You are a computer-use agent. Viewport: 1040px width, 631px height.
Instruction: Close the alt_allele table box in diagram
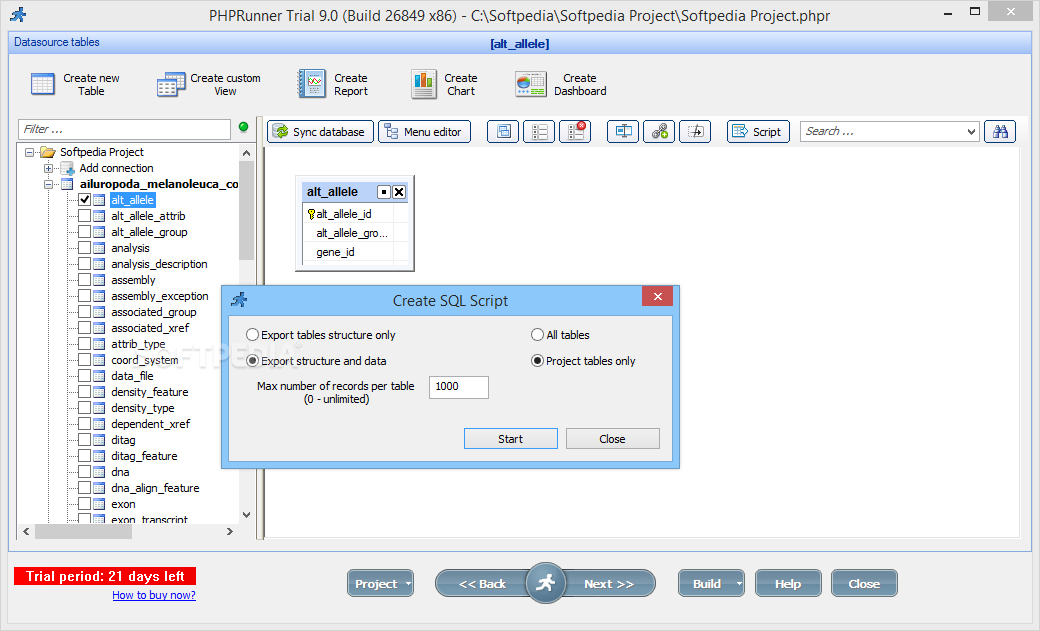click(x=399, y=192)
